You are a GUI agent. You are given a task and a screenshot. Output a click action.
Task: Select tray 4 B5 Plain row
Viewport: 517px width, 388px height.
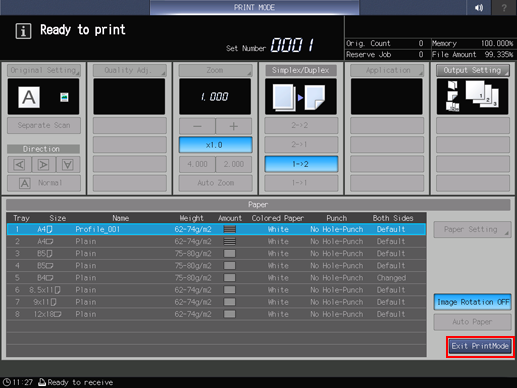216,266
